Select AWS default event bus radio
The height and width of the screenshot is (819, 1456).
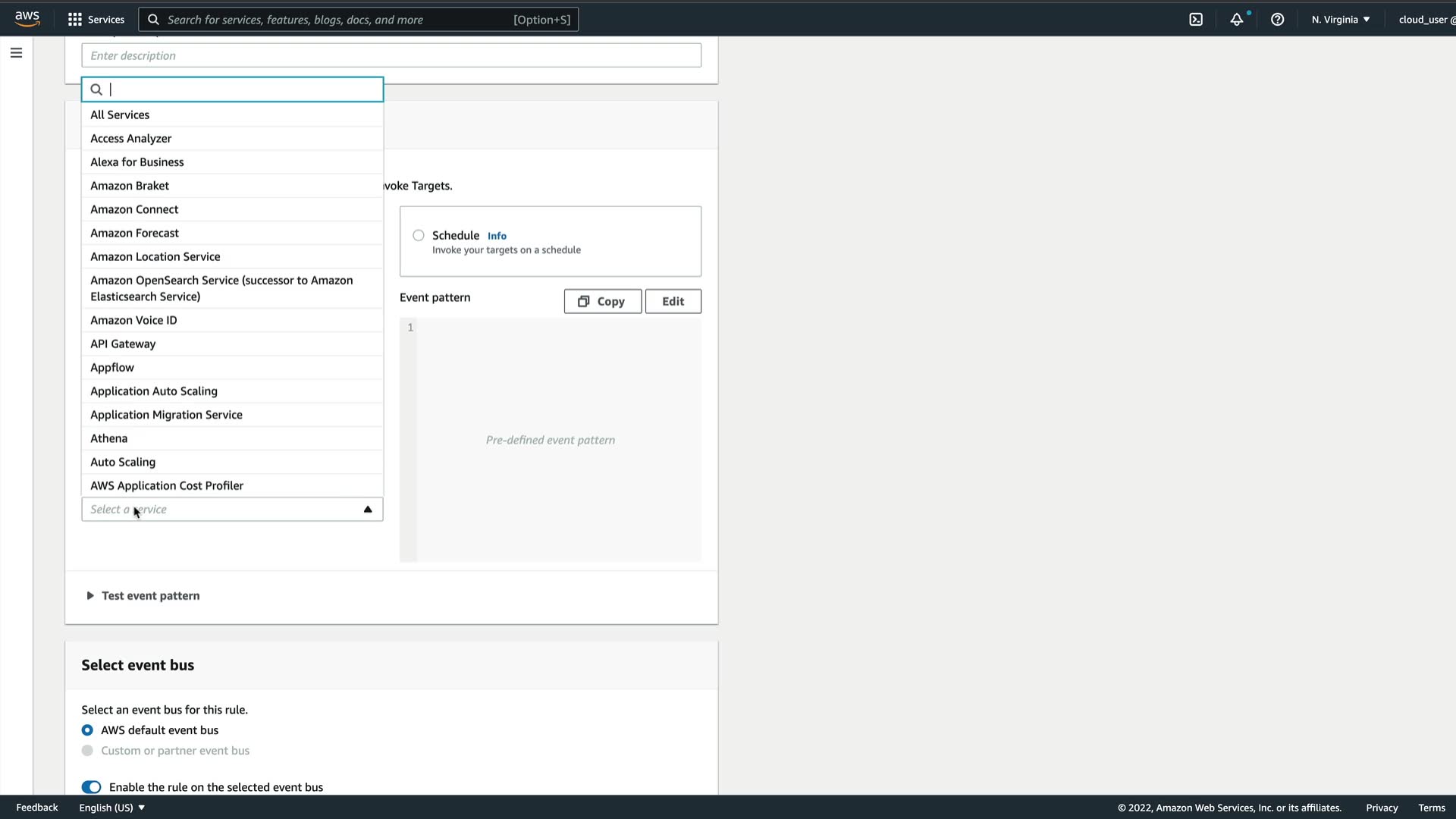[x=87, y=730]
